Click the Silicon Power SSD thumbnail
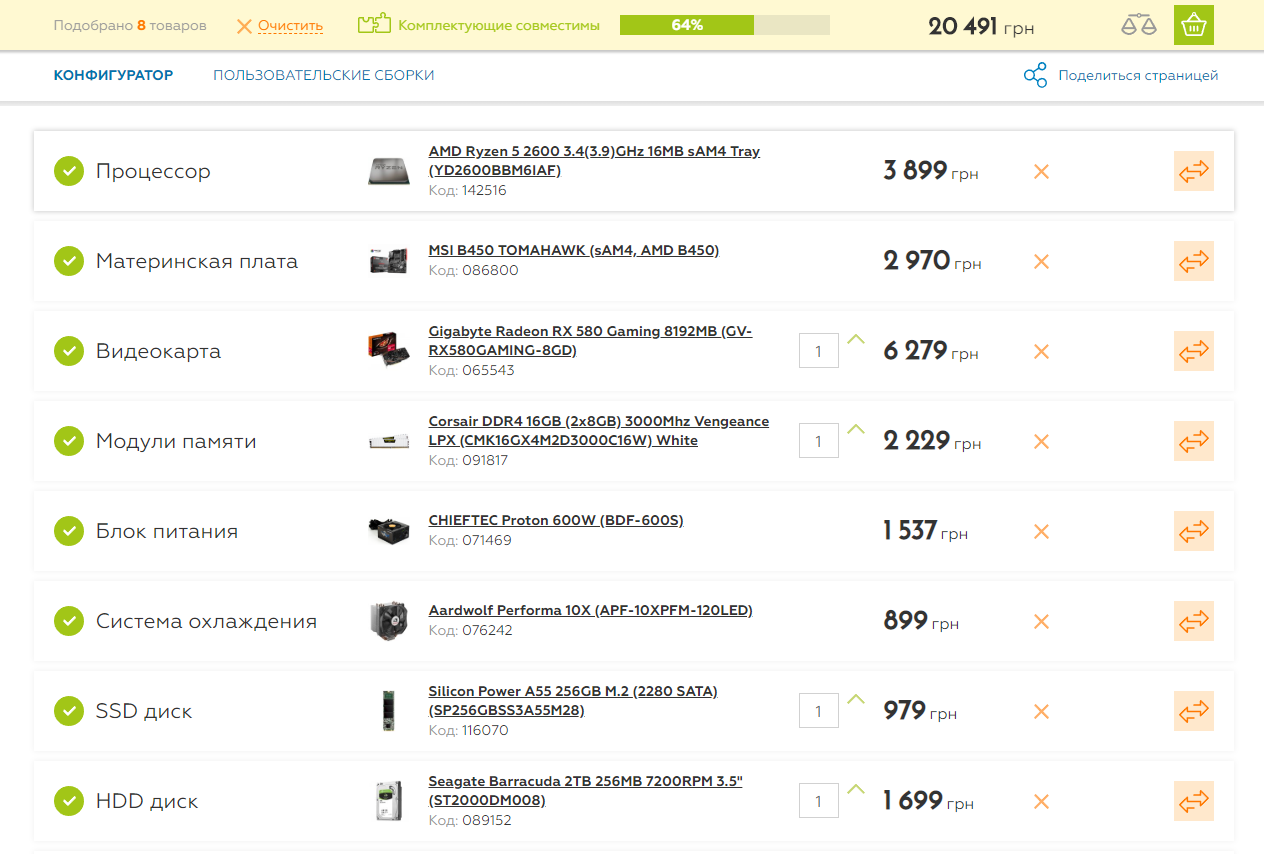 [x=388, y=711]
